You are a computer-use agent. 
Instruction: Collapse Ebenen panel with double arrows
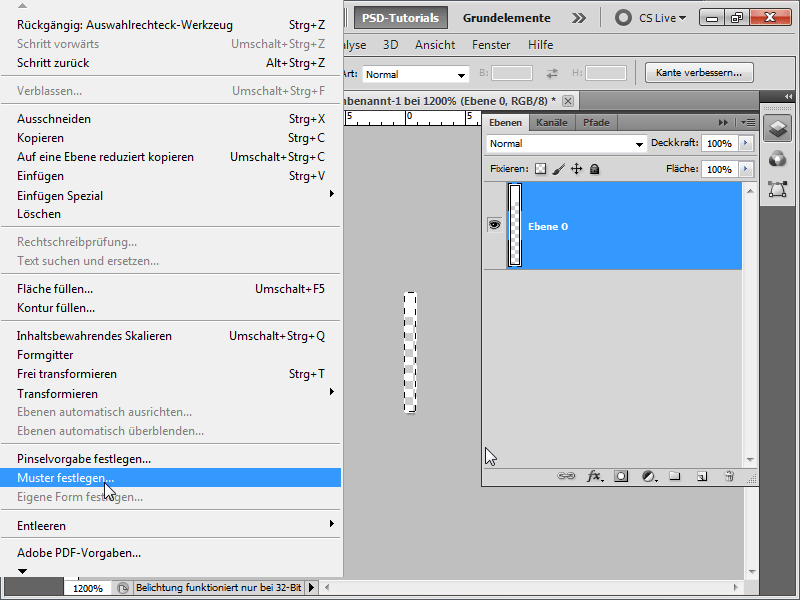(723, 122)
